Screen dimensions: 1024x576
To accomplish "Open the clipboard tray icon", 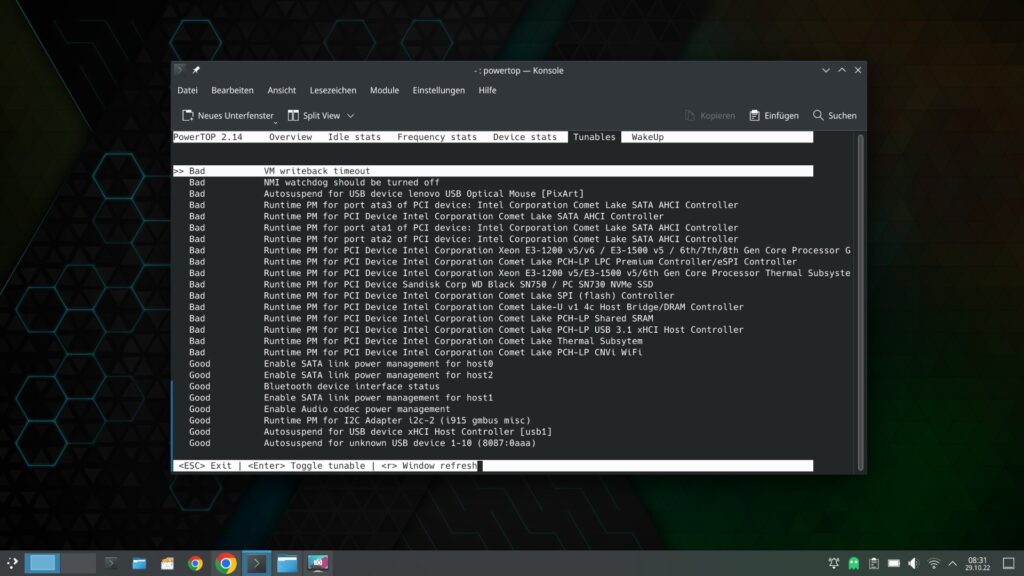I will point(874,563).
